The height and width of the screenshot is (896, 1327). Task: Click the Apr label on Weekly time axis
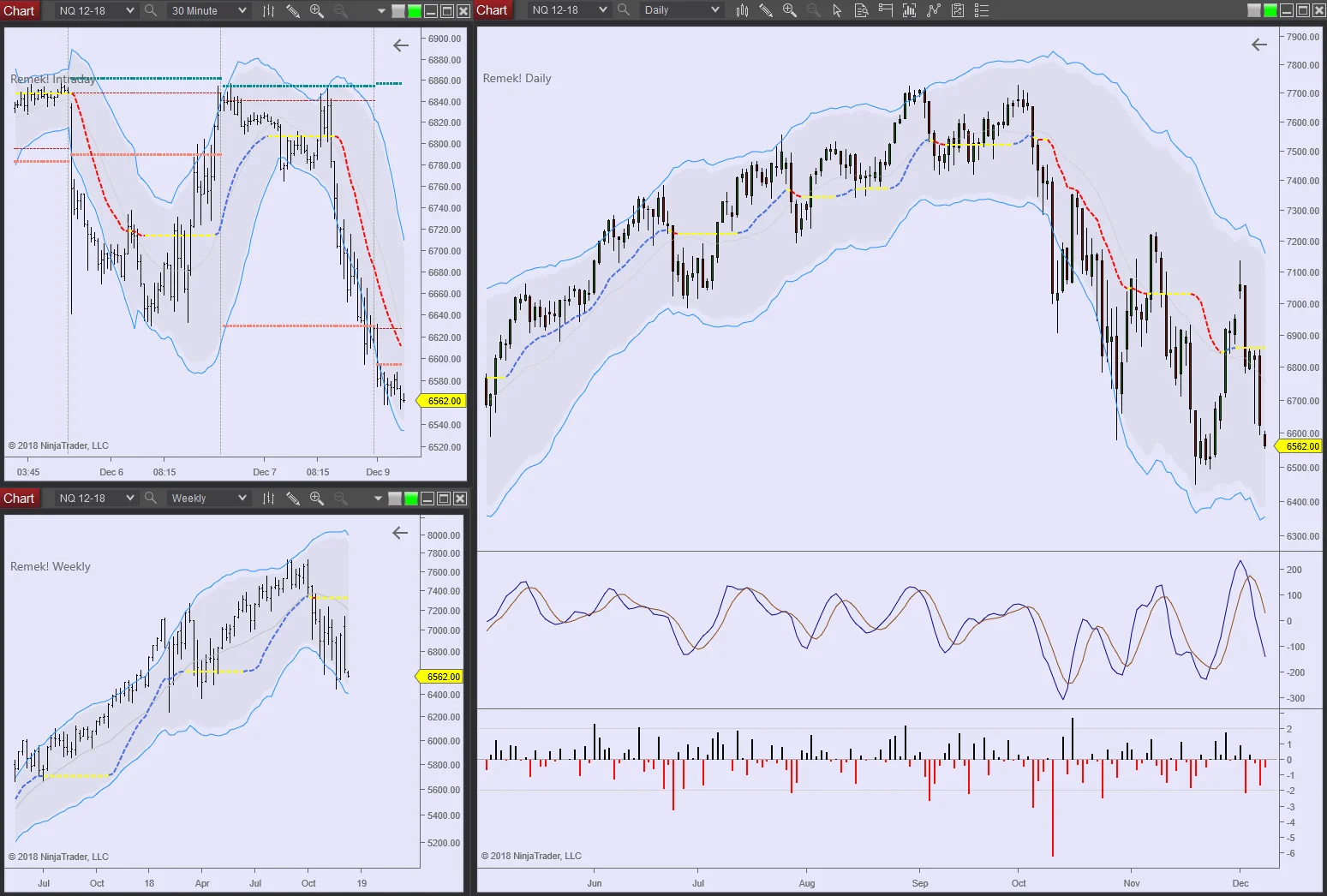[x=202, y=883]
